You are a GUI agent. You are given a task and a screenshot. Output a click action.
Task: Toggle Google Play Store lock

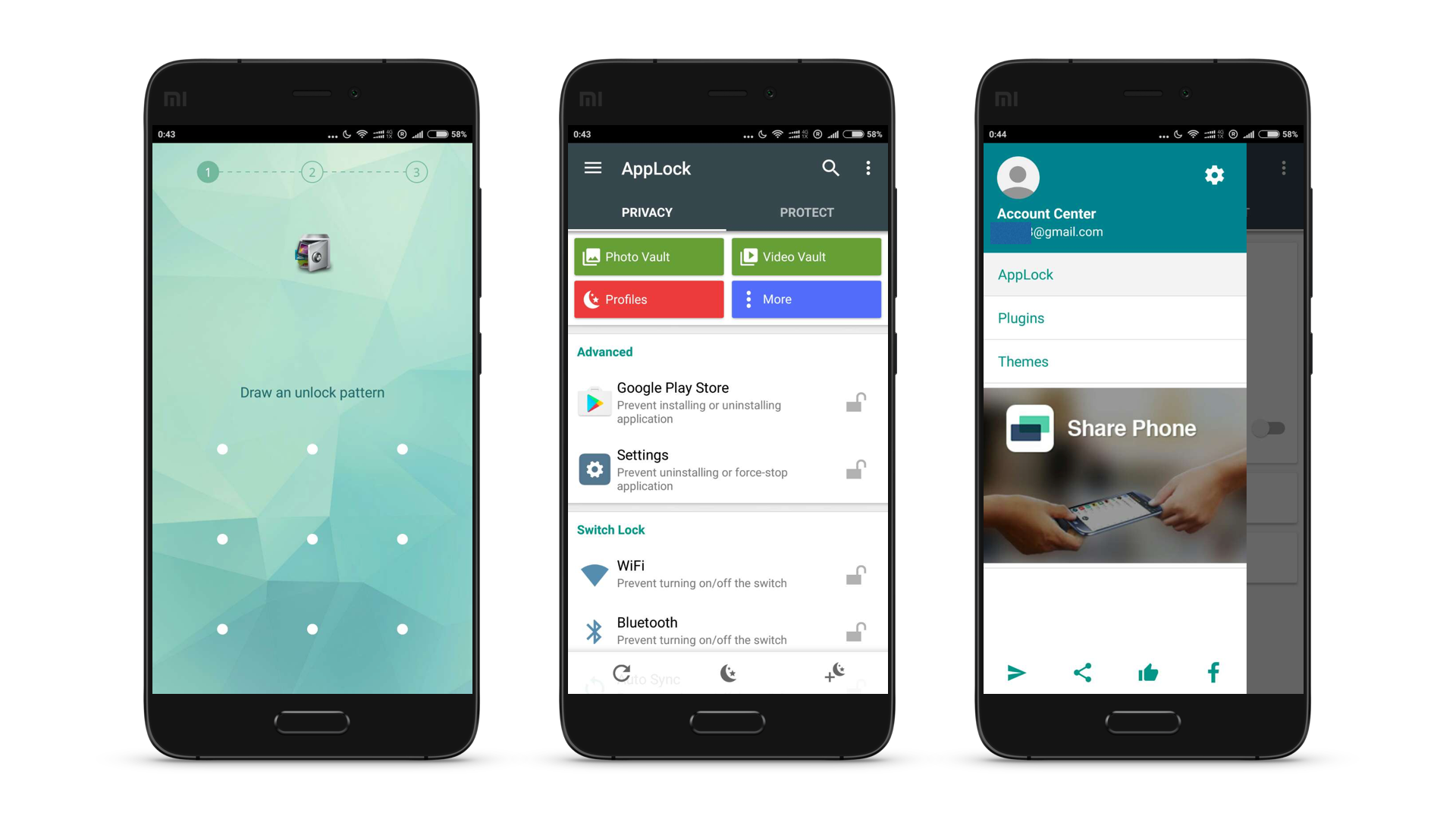[855, 403]
